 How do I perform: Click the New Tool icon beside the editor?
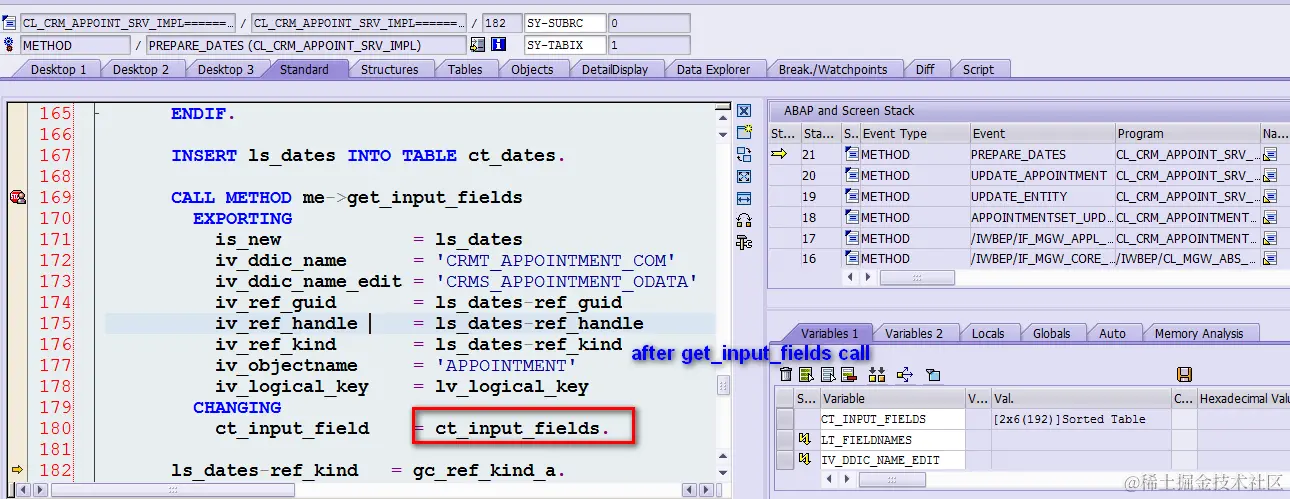coord(744,132)
